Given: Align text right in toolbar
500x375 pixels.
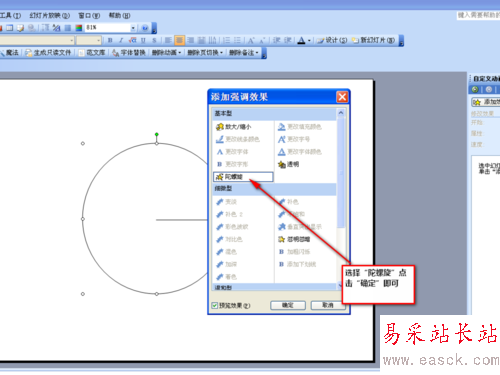Looking at the screenshot, I should (191, 40).
